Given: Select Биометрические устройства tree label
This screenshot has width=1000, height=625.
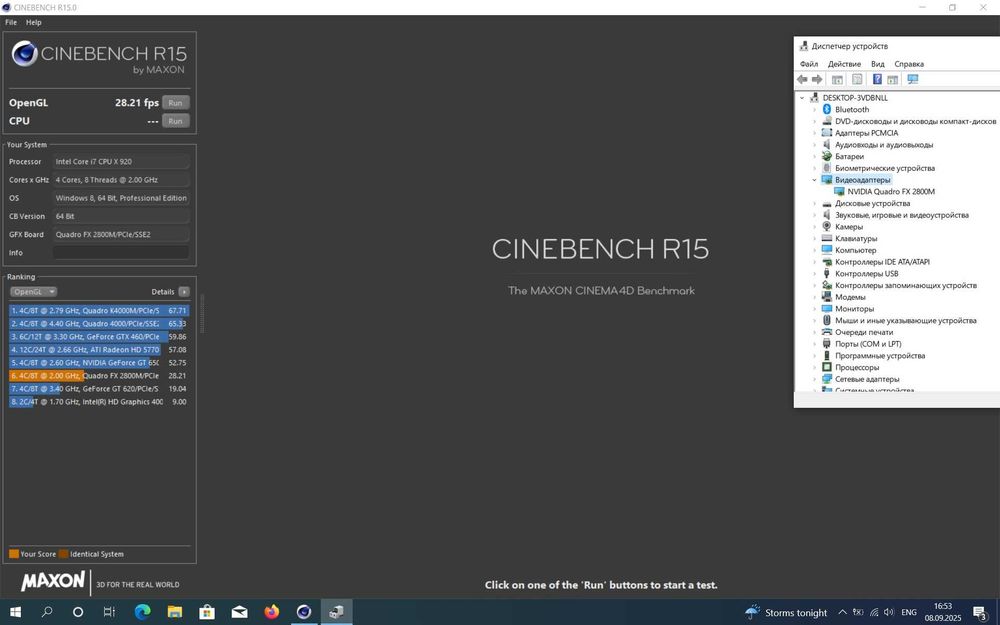Looking at the screenshot, I should (885, 168).
